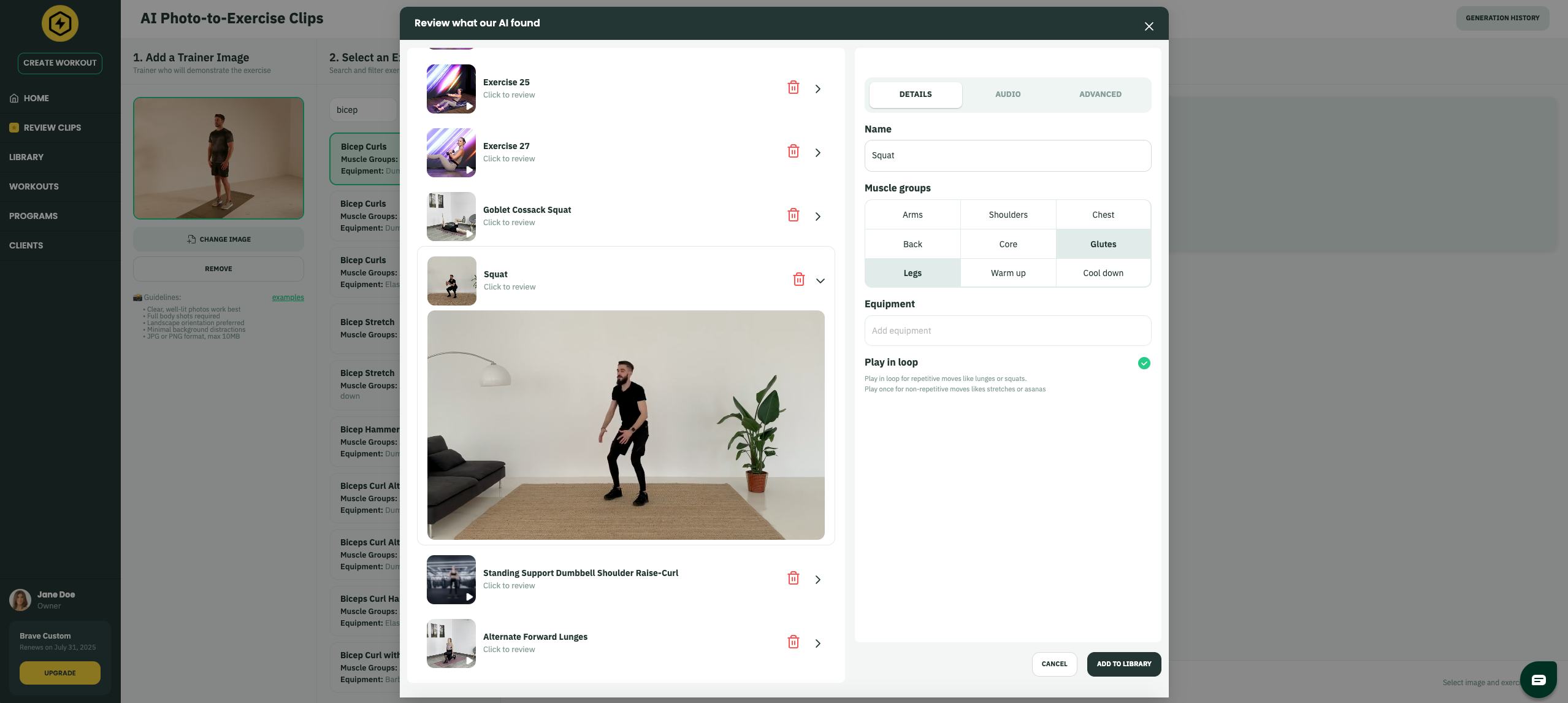Close the review dialog with the X

point(1149,26)
